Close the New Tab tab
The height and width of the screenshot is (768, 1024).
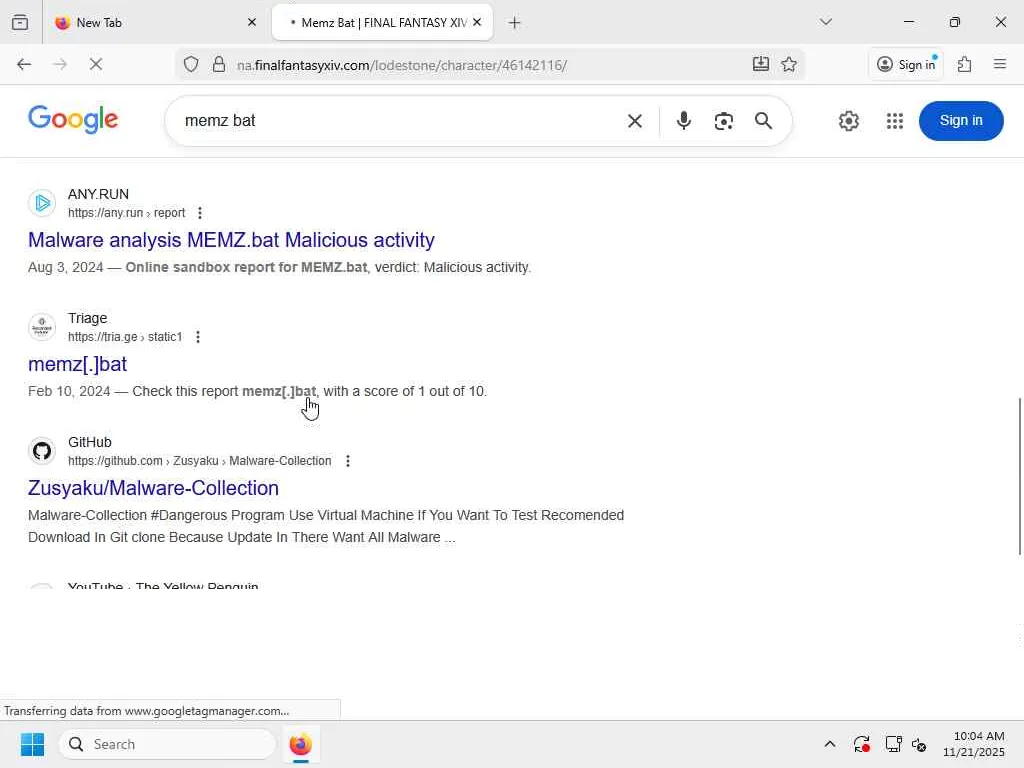[x=252, y=22]
